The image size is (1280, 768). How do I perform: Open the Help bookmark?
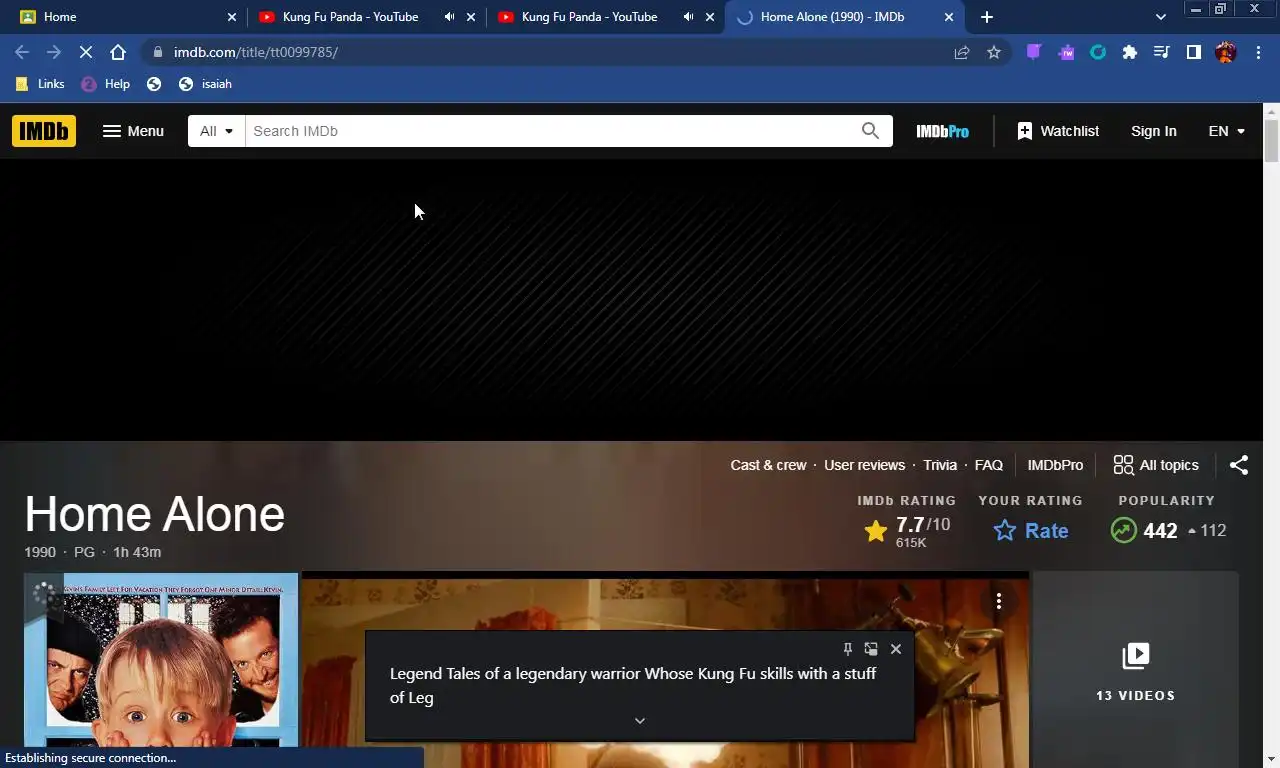[106, 84]
